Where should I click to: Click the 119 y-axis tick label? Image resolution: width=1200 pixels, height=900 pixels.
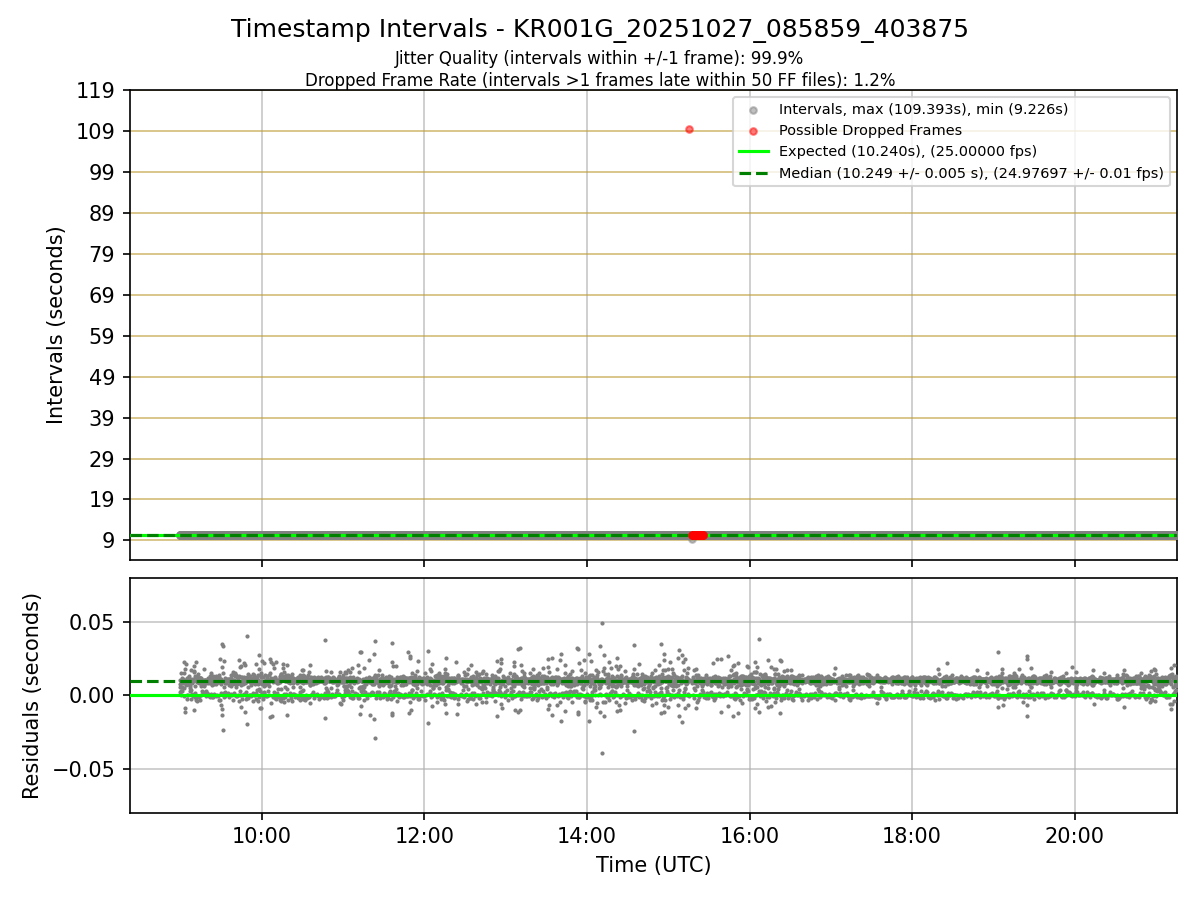click(x=98, y=91)
